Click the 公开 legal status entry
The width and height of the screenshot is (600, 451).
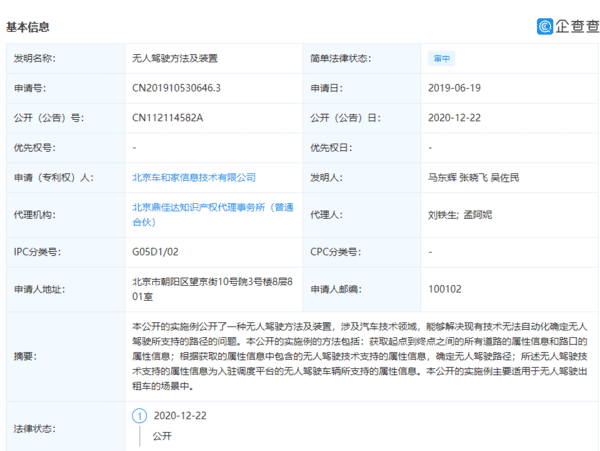point(162,436)
